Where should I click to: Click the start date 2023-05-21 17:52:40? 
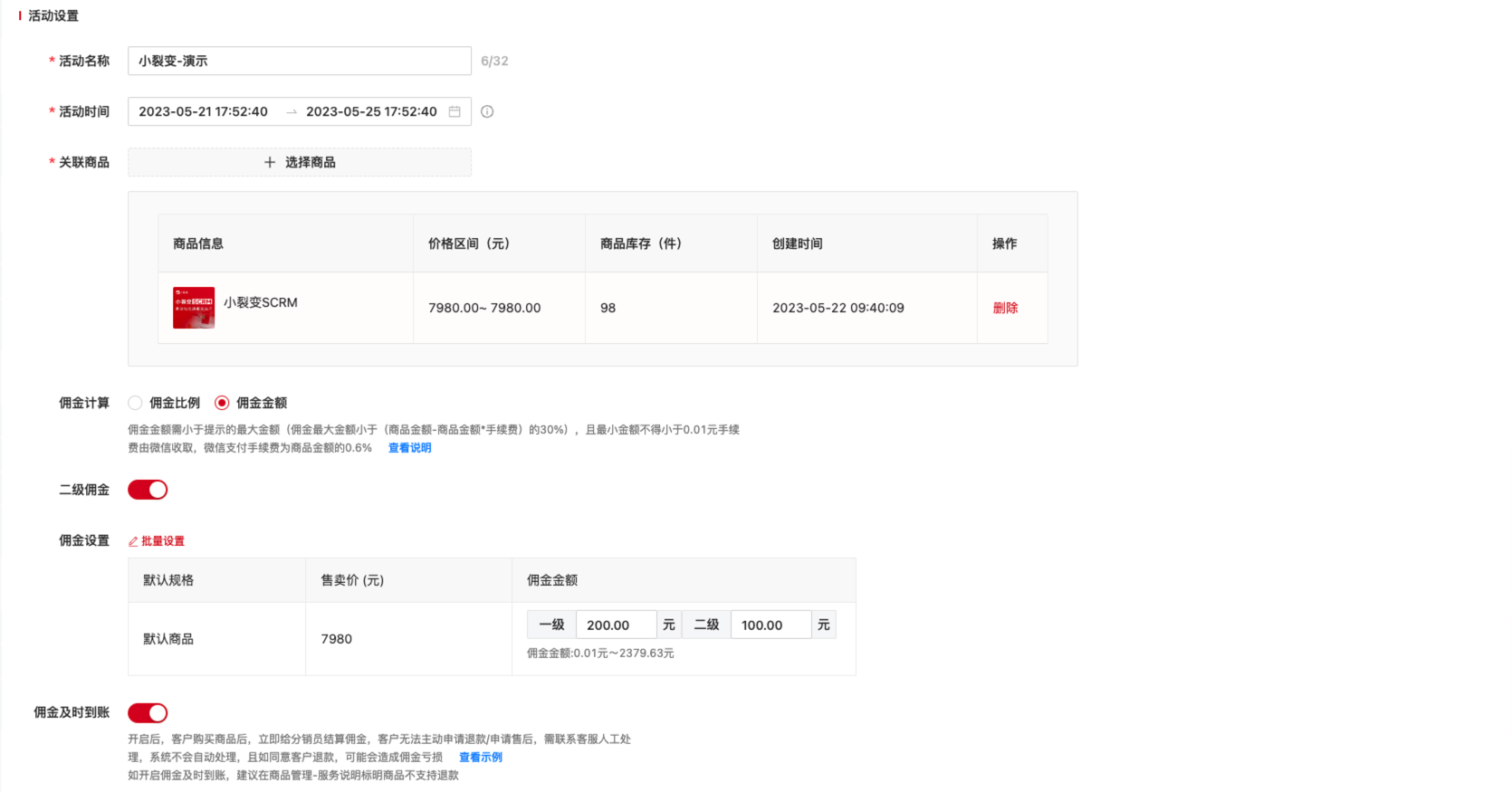204,111
